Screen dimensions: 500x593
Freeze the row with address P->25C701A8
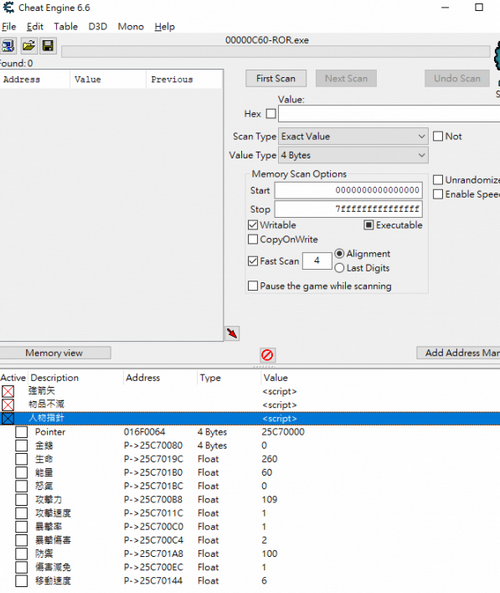tap(22, 554)
